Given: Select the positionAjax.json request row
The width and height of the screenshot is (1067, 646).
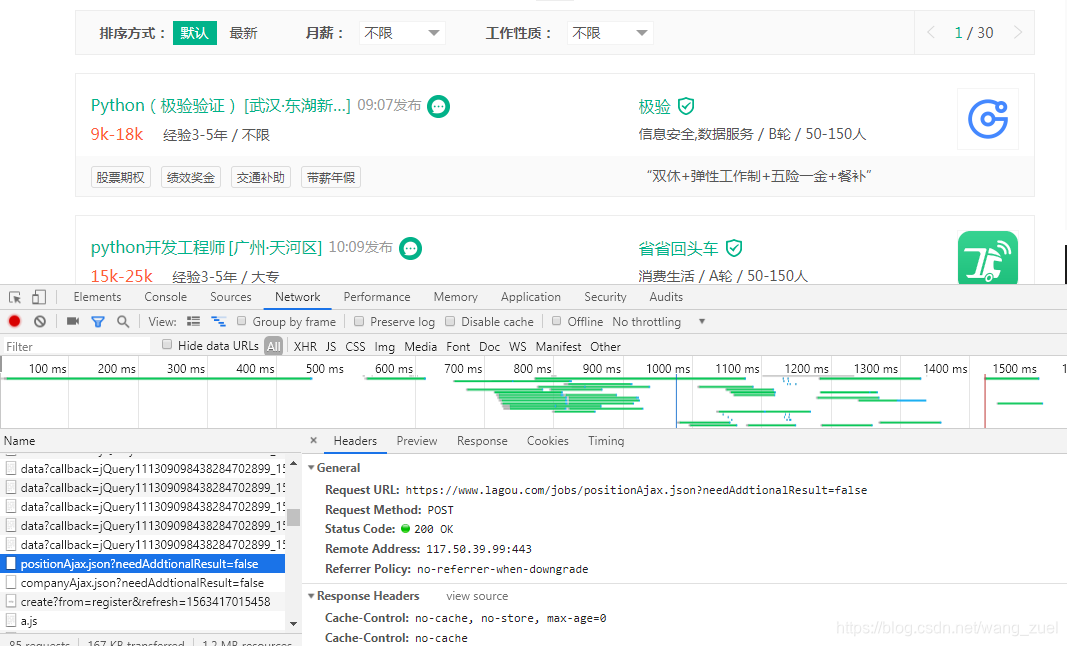Looking at the screenshot, I should pyautogui.click(x=143, y=564).
